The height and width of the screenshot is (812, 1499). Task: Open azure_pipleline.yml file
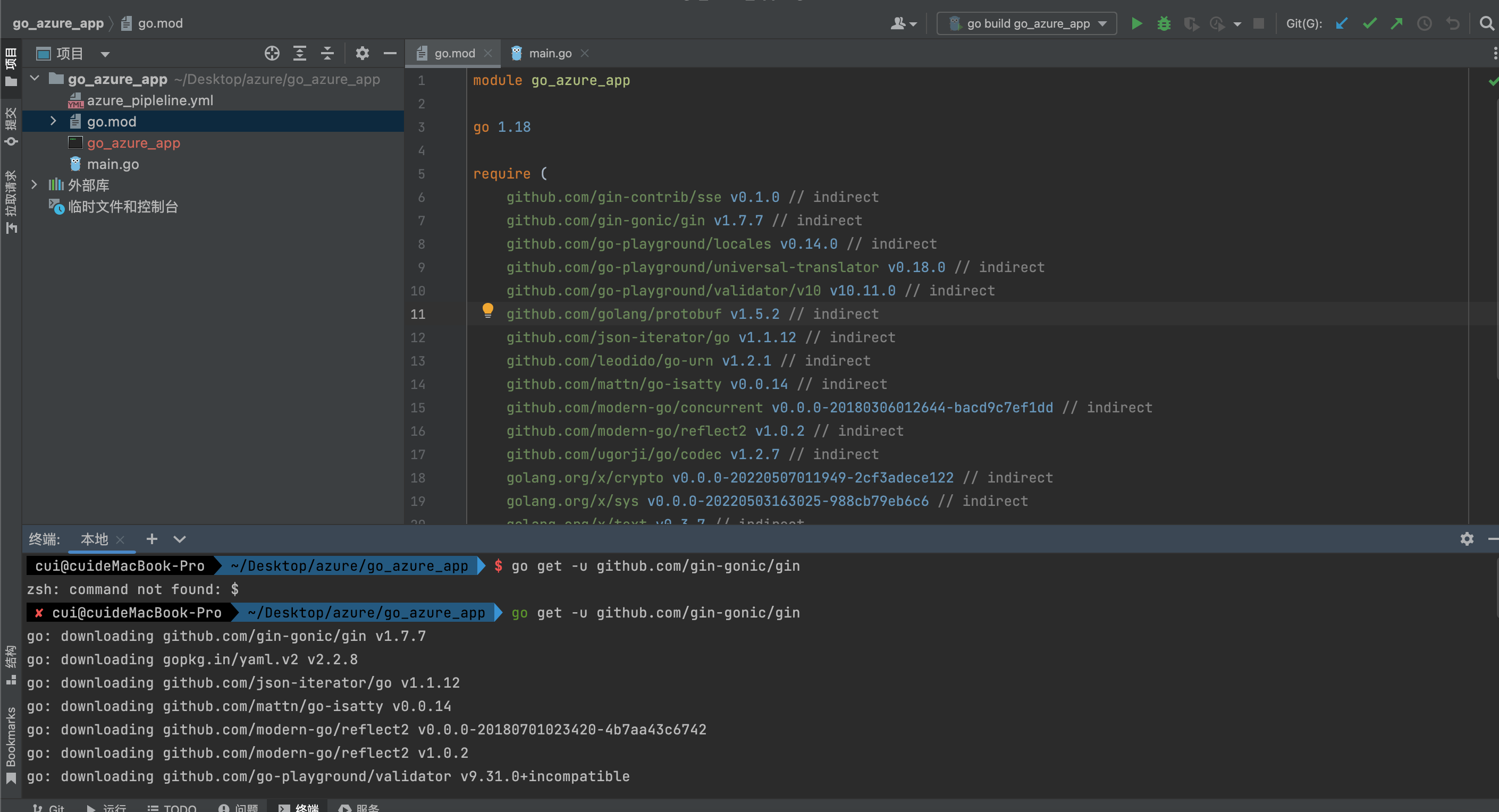(149, 100)
